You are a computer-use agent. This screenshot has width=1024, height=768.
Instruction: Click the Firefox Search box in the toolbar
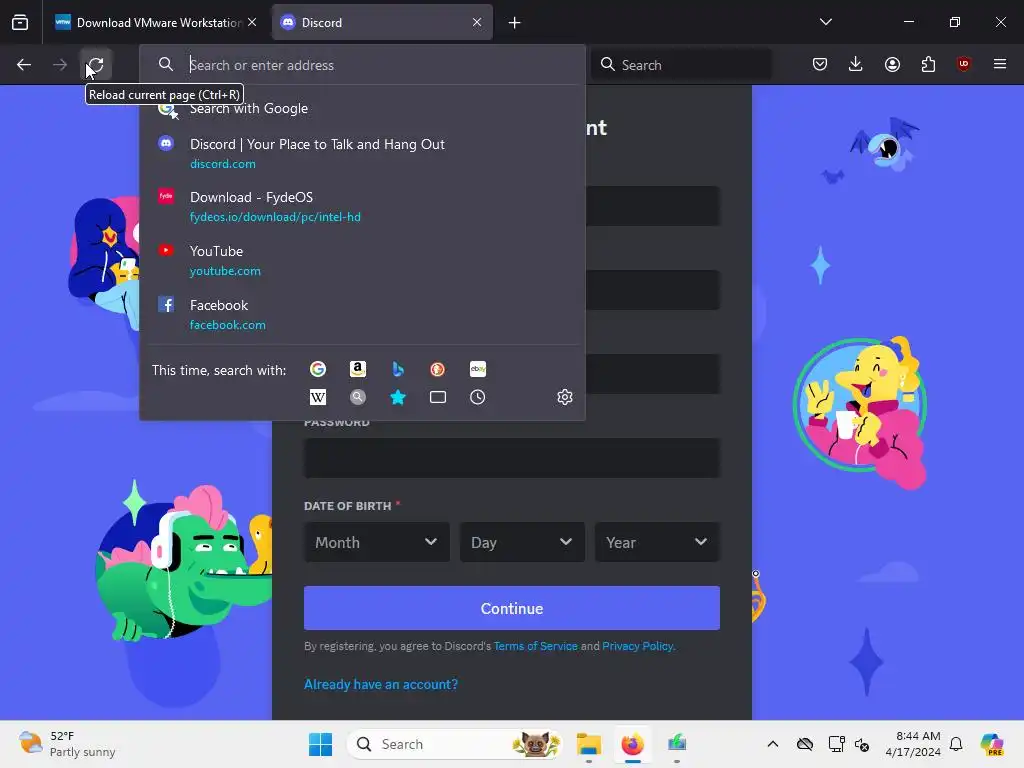click(681, 65)
